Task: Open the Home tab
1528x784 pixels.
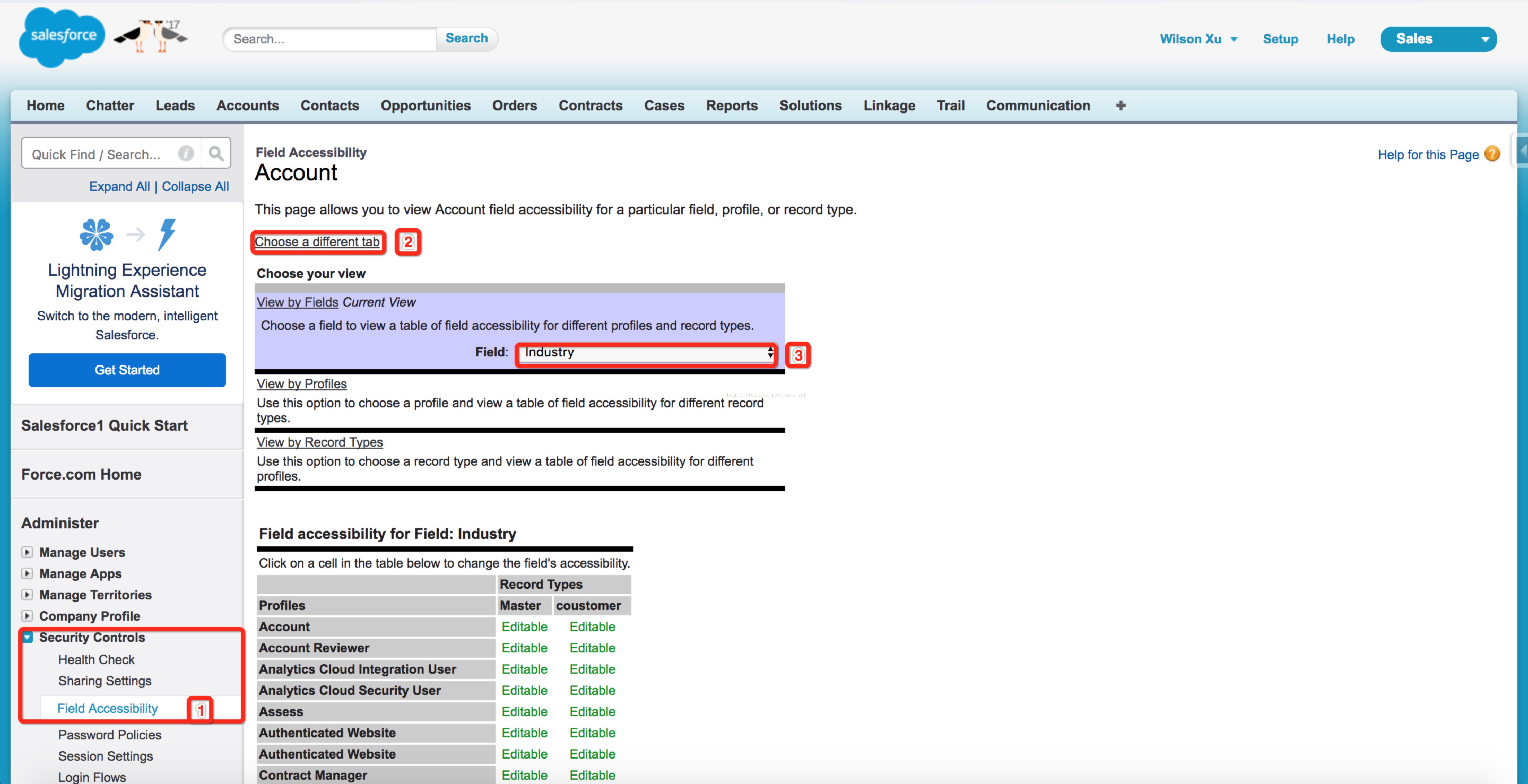Action: tap(46, 106)
